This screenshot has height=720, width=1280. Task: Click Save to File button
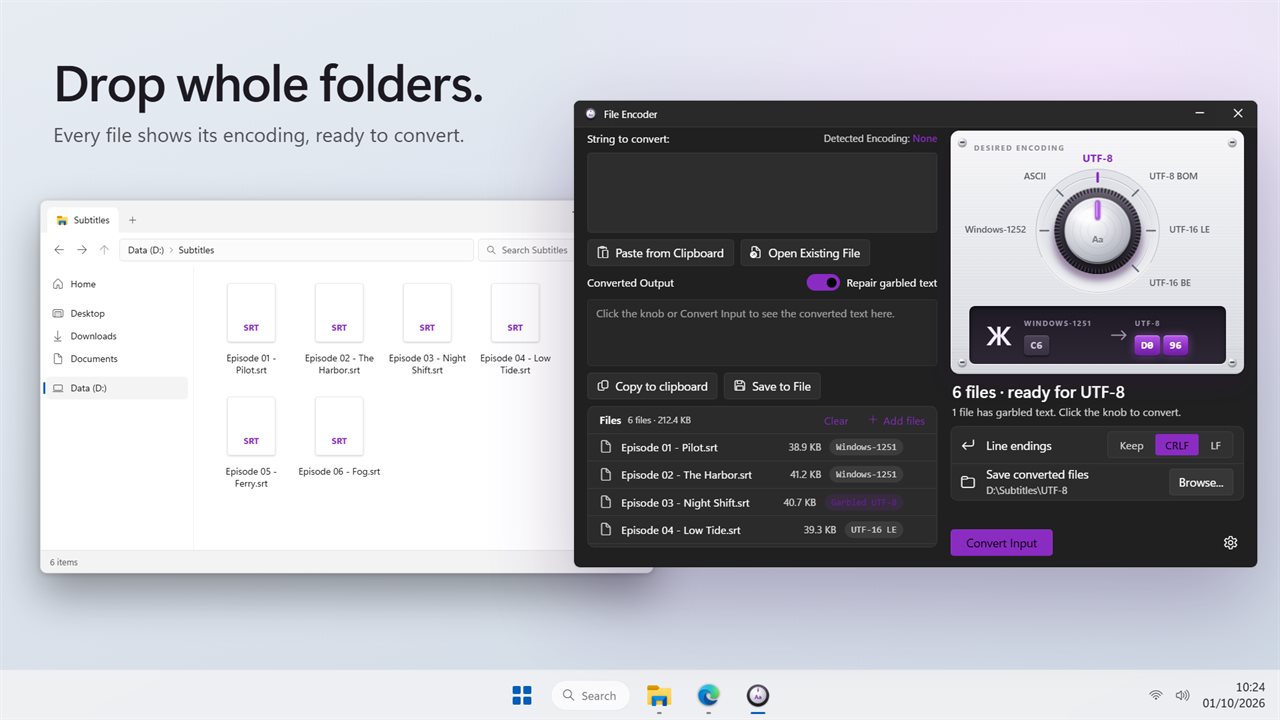tap(772, 386)
